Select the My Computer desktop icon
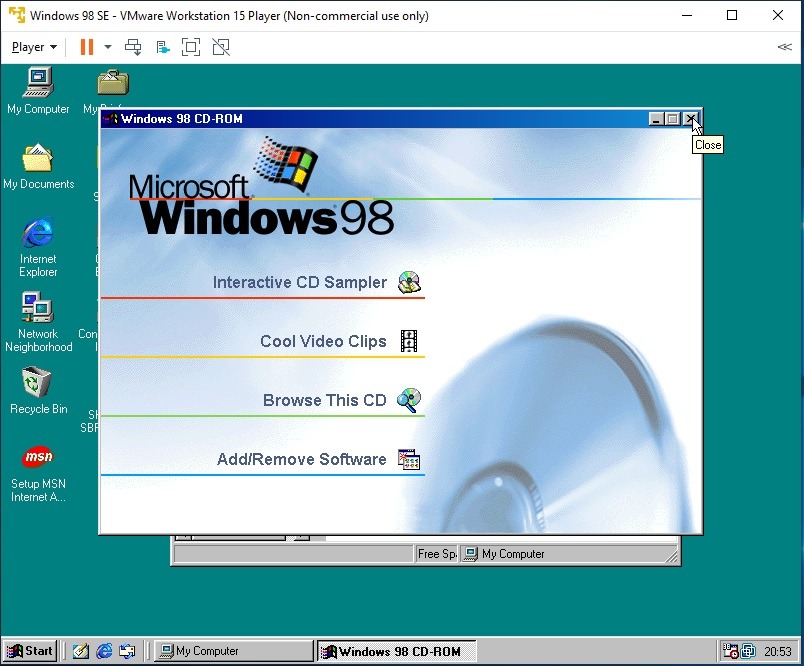This screenshot has width=804, height=666. tap(38, 90)
